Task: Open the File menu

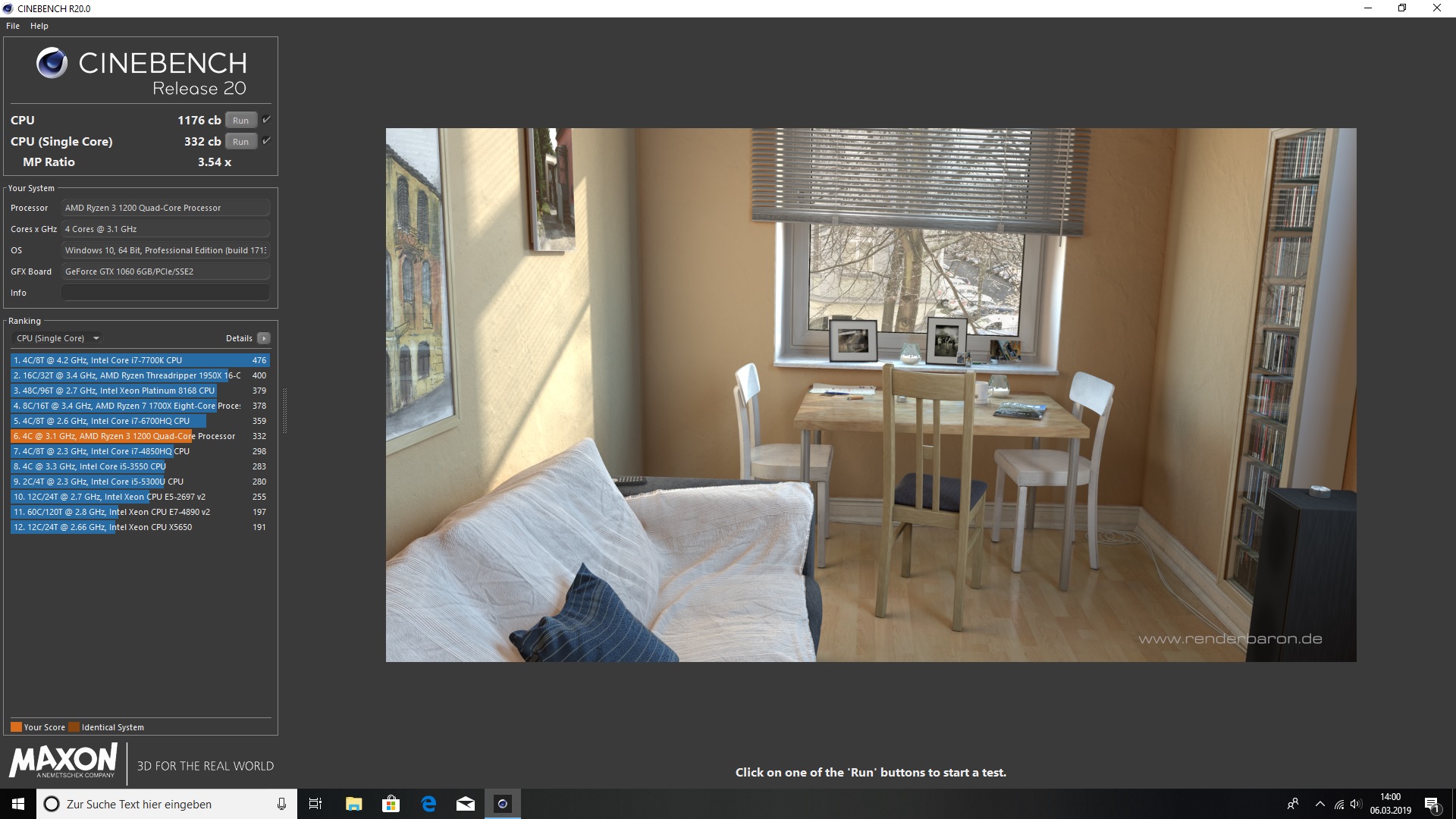Action: (13, 26)
